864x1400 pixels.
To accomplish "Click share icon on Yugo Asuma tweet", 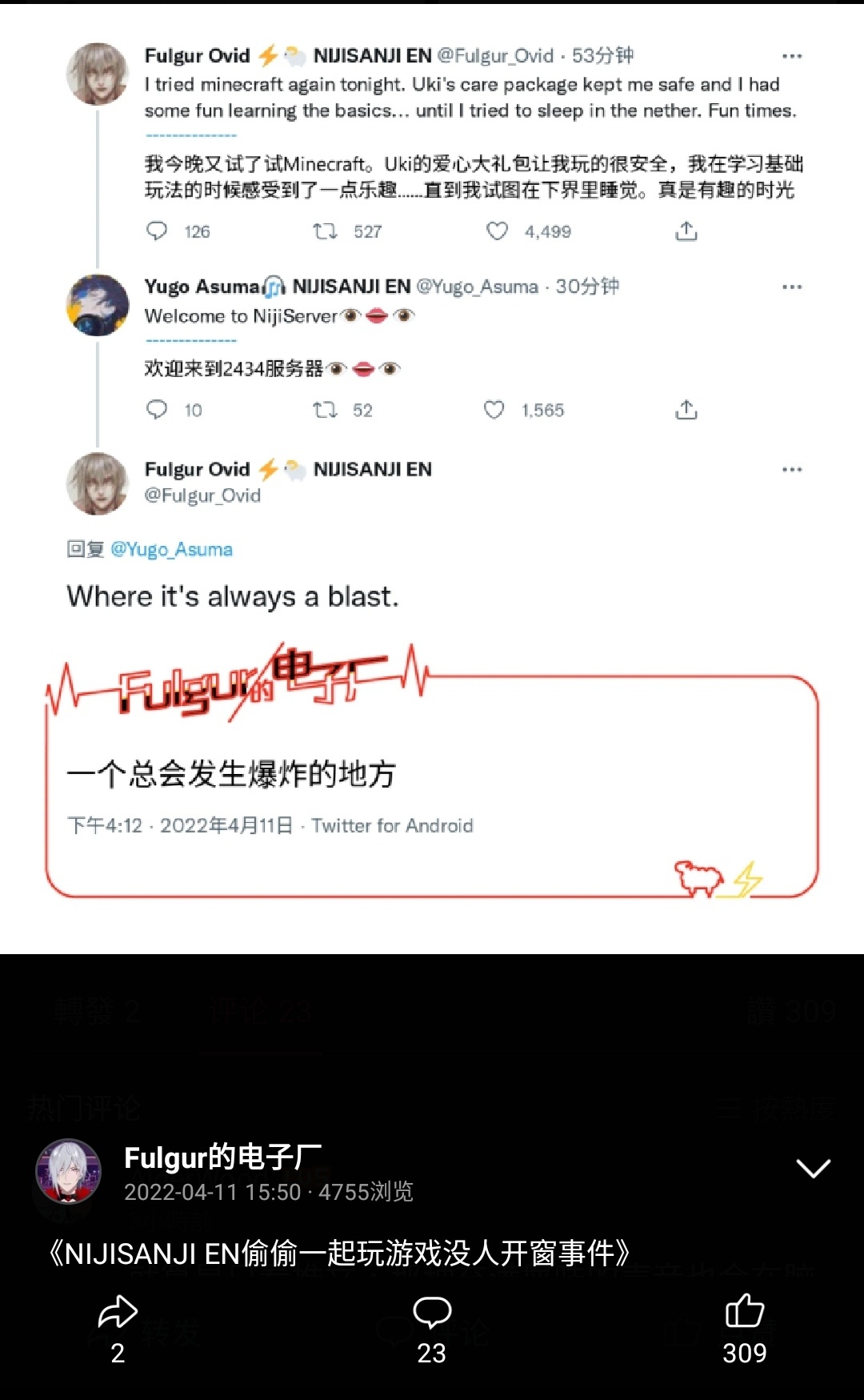I will coord(686,410).
